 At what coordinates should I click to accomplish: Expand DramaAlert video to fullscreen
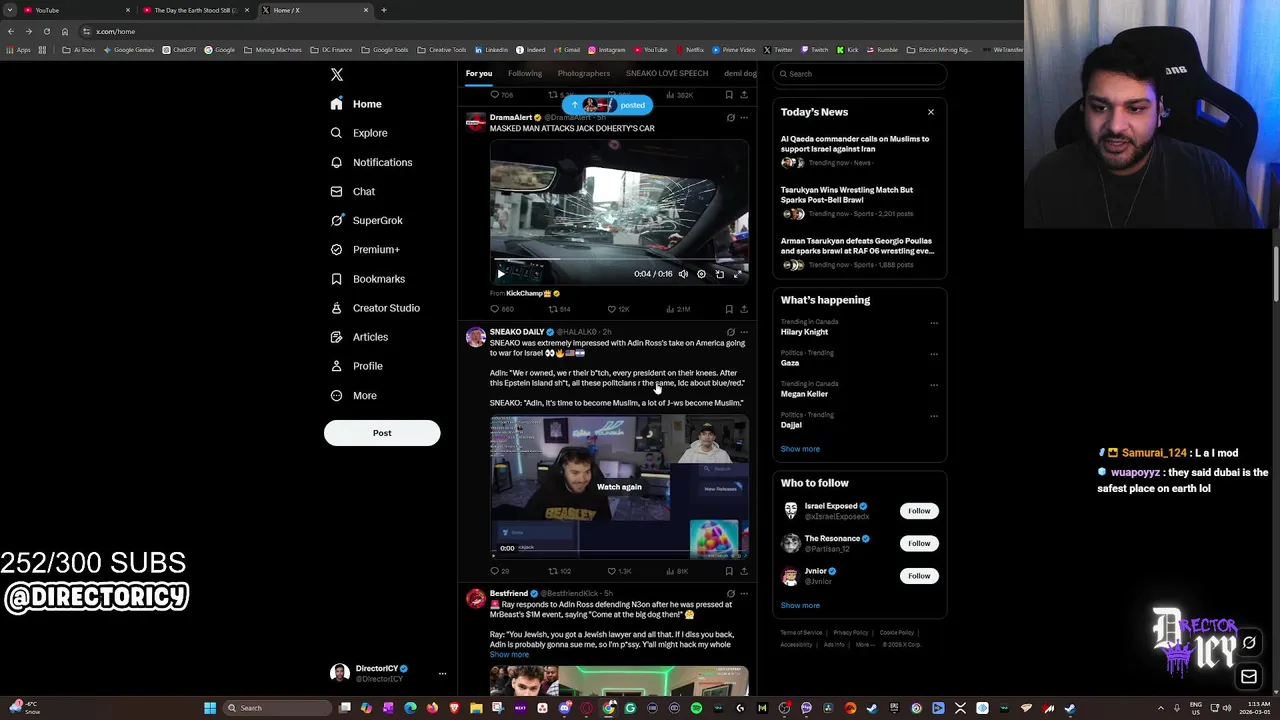click(x=737, y=274)
